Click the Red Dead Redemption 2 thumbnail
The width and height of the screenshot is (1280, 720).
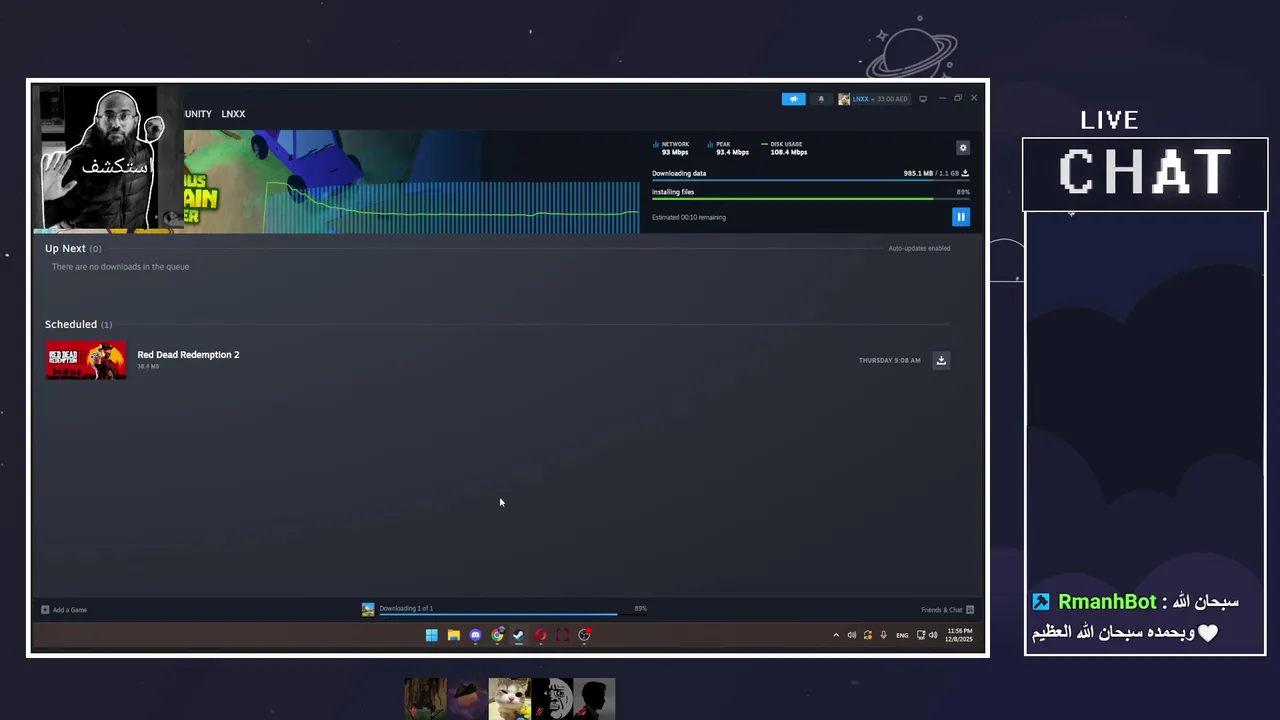pos(86,360)
